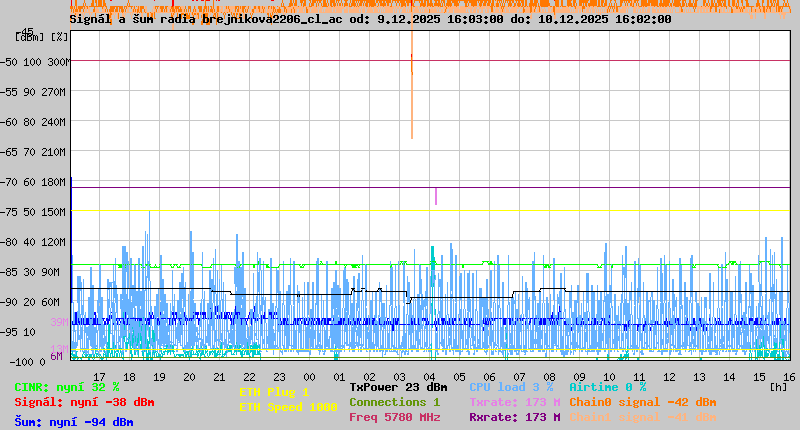Click the Rxrate 173 M legend label
This screenshot has height=430, width=800.
tap(514, 417)
